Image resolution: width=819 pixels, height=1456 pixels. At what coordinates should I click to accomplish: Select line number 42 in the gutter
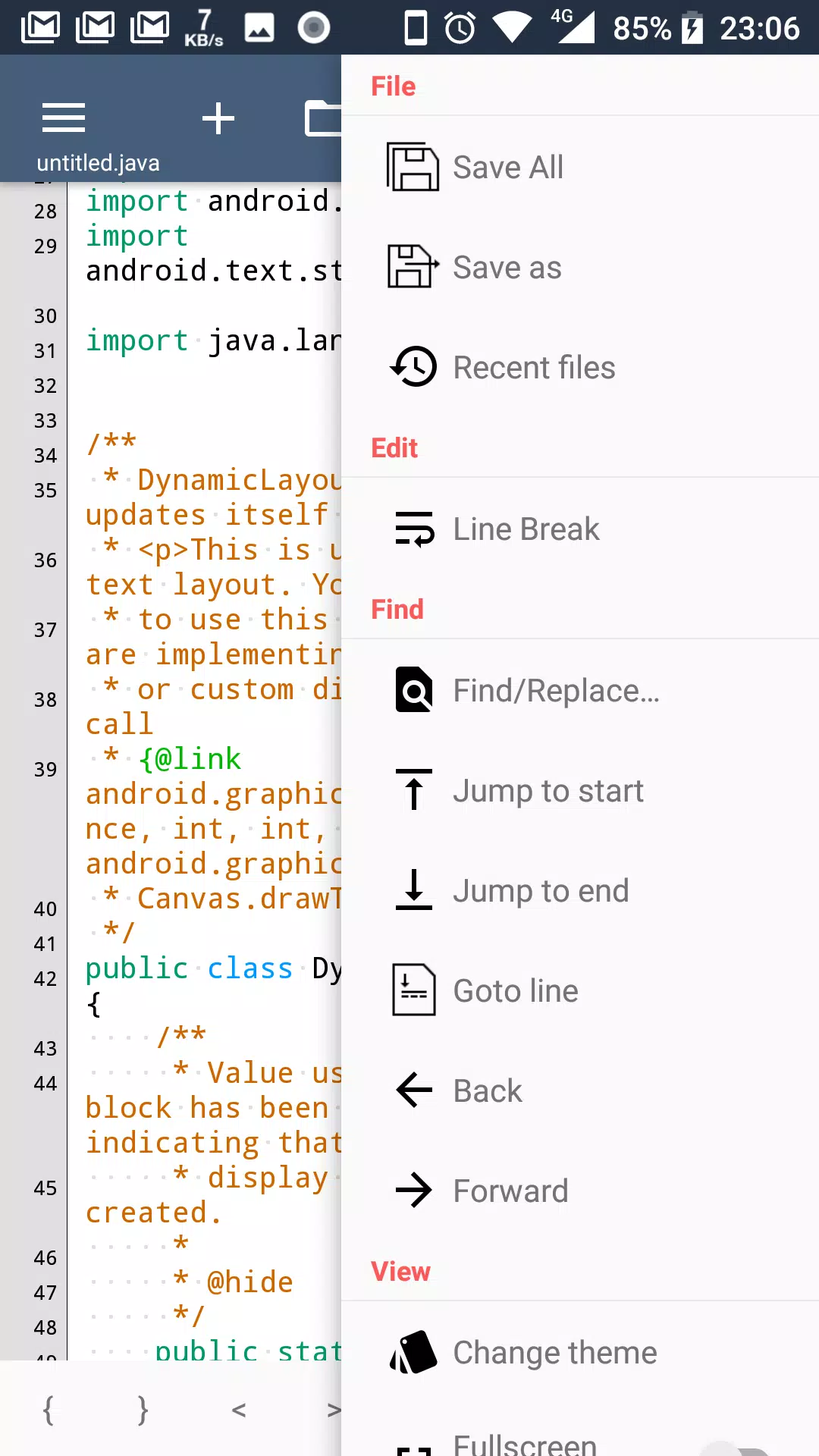(45, 979)
